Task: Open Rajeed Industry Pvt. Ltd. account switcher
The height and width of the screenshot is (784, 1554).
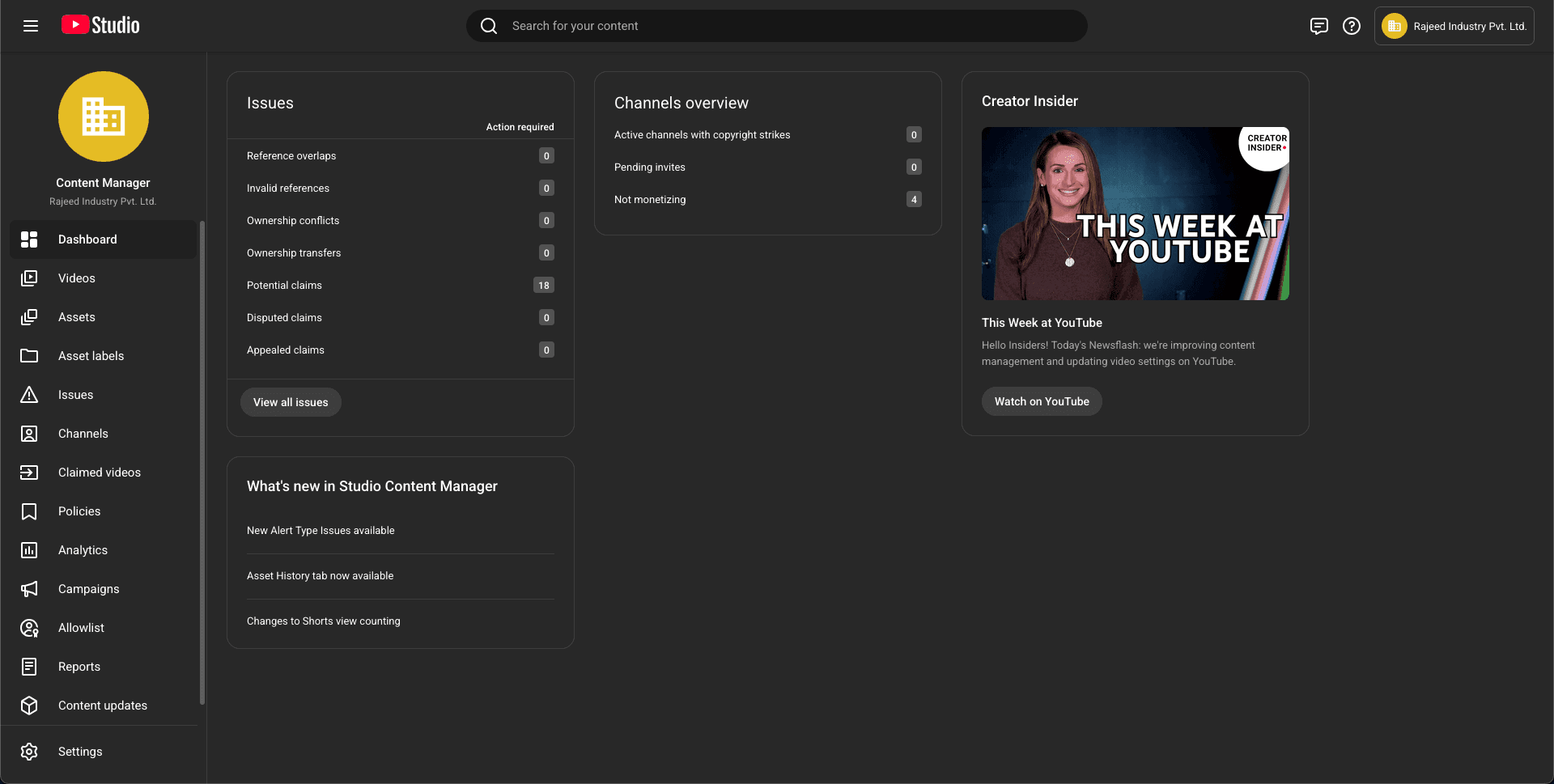Action: (1454, 26)
